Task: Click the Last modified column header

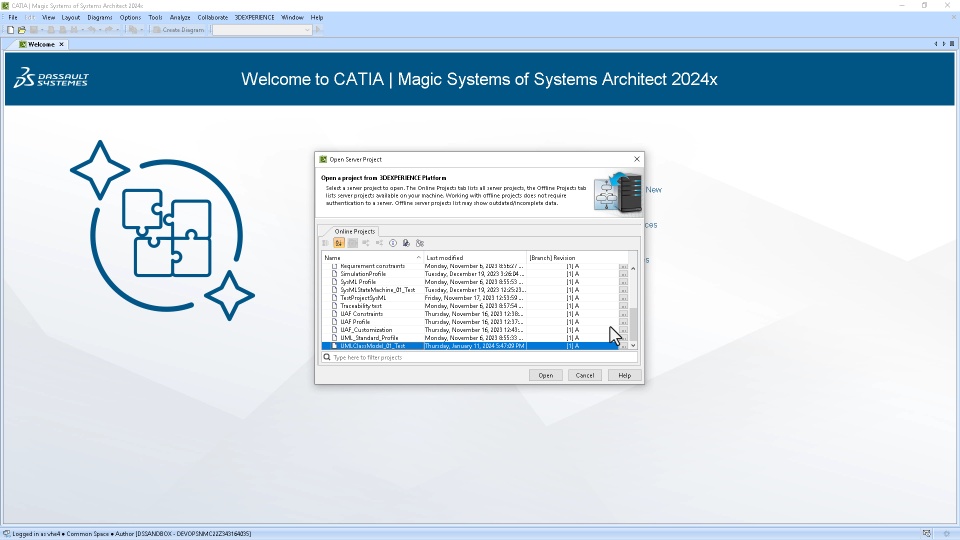Action: coord(475,258)
